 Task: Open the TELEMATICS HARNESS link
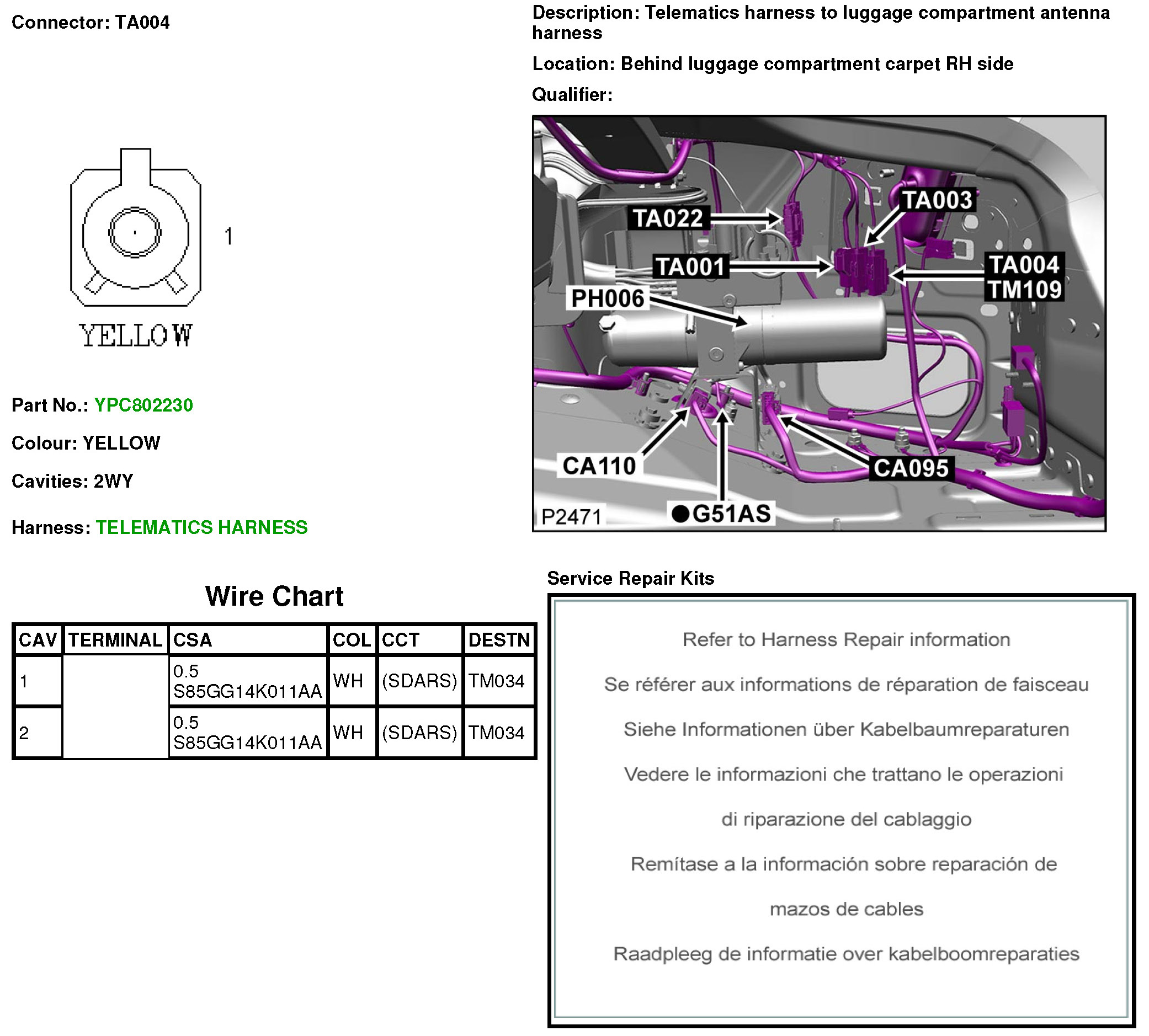coord(201,527)
